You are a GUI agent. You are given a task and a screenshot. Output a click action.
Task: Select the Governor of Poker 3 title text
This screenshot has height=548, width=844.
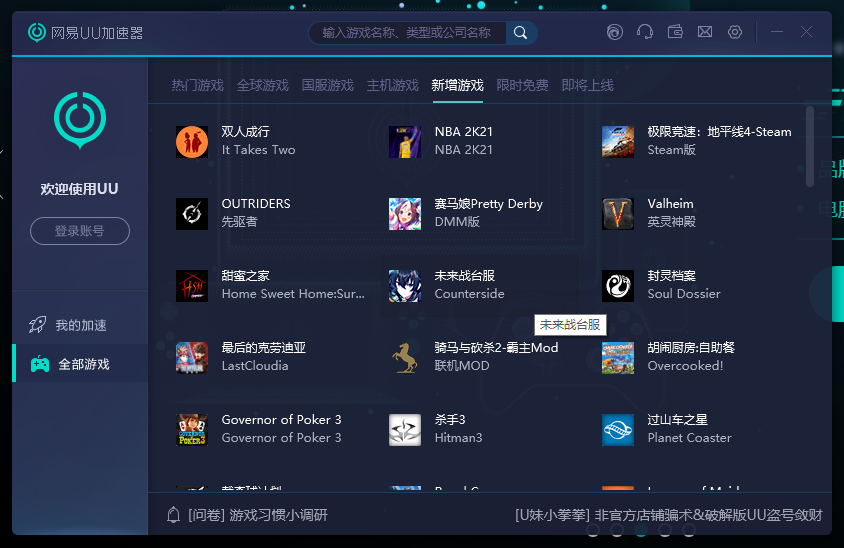click(x=281, y=420)
